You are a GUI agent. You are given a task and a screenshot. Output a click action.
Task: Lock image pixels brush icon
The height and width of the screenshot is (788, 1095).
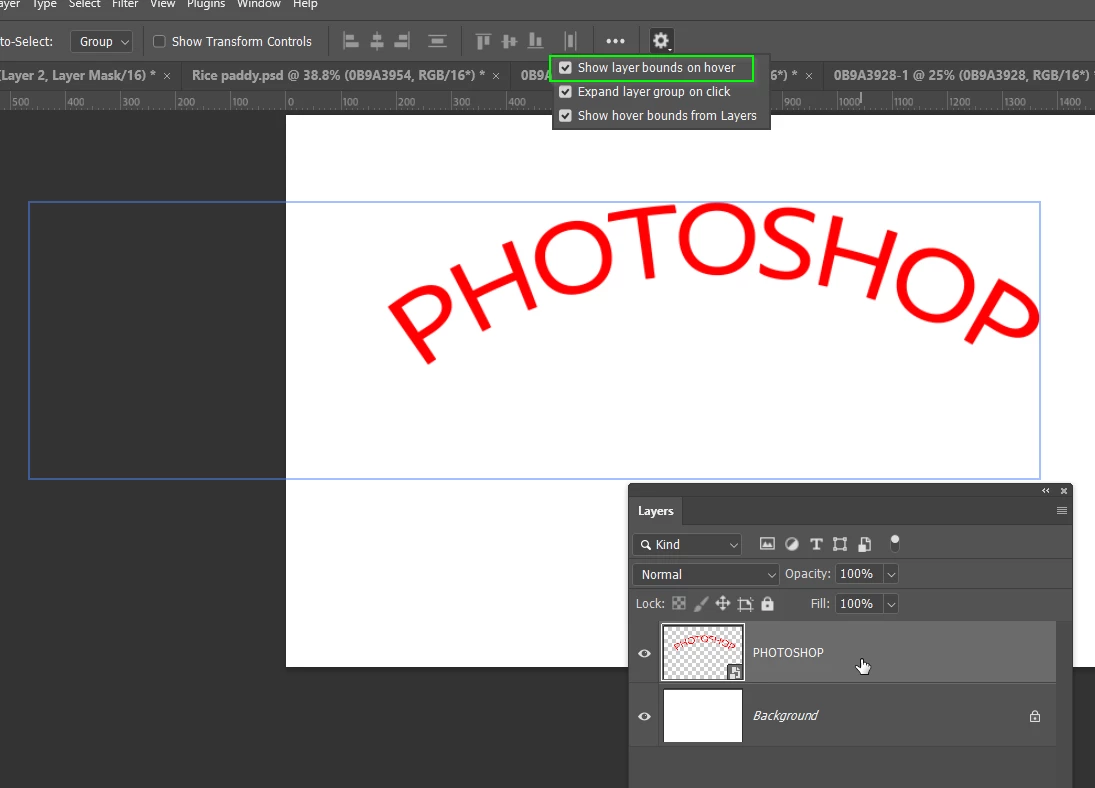[x=701, y=603]
